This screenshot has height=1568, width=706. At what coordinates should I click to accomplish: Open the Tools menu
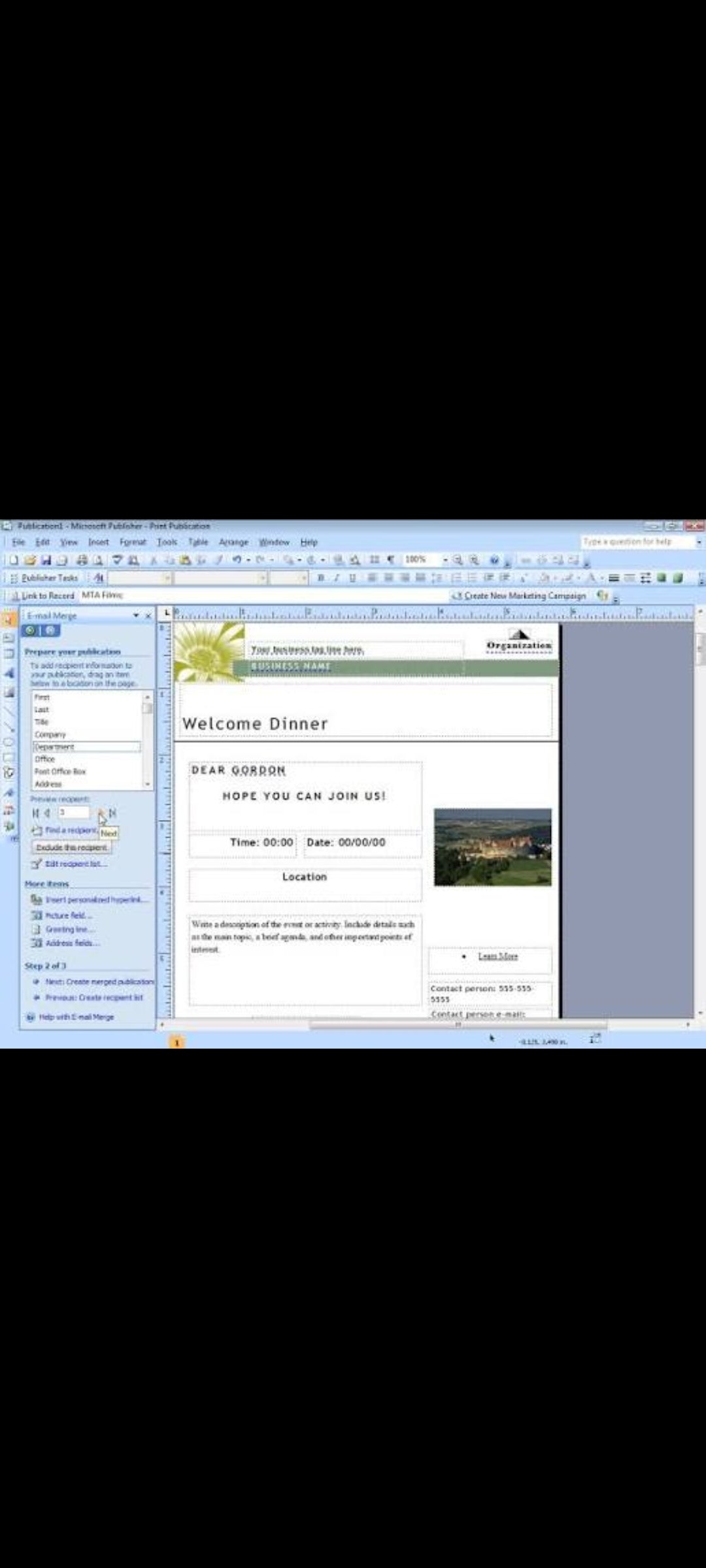click(x=167, y=542)
